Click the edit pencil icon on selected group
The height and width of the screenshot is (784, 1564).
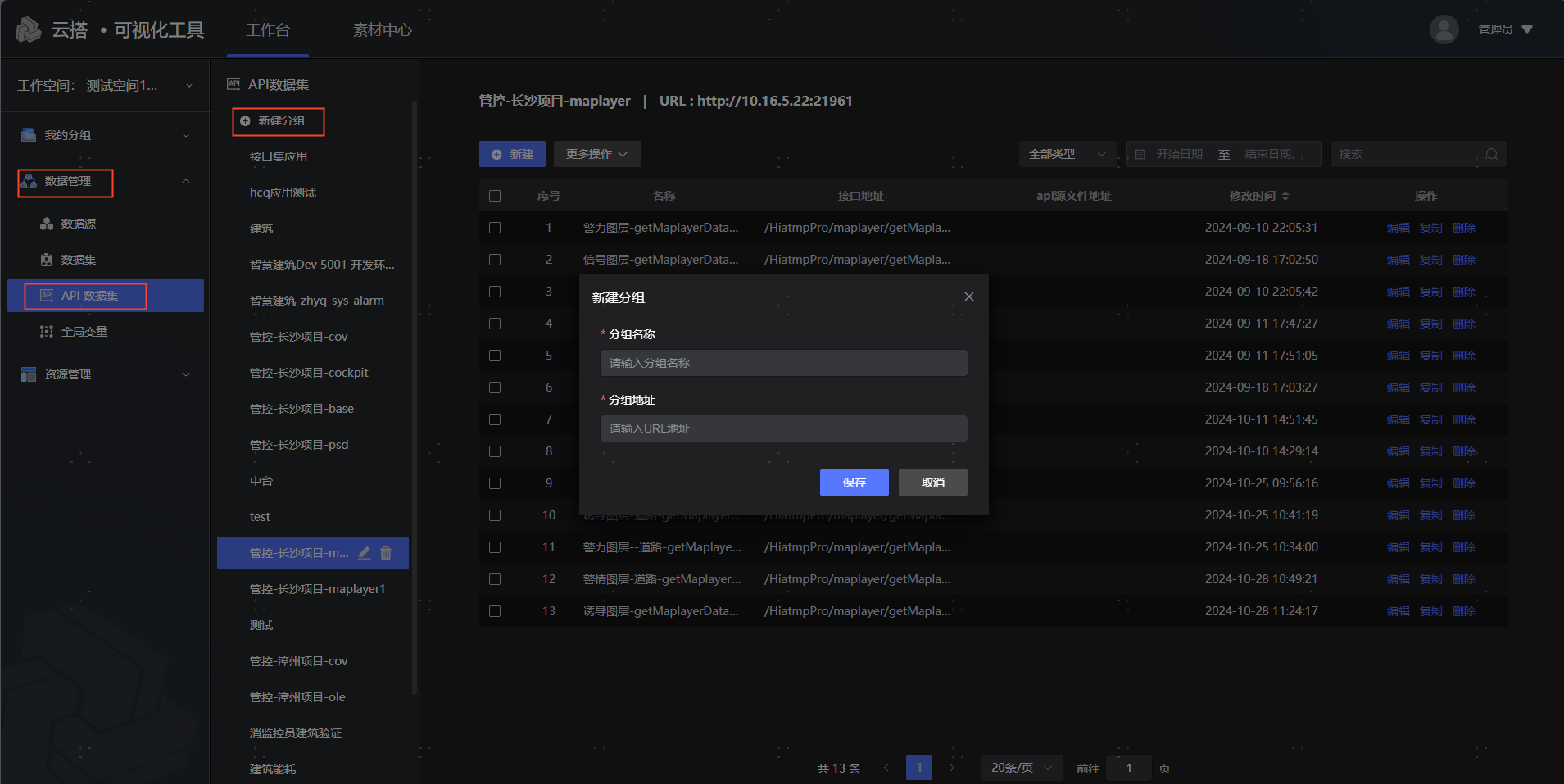365,553
